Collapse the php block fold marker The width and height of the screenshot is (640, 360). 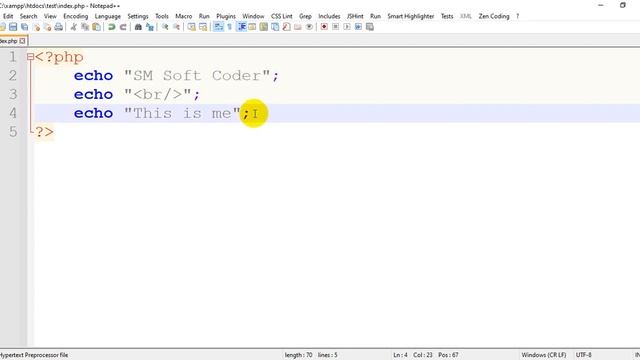[x=30, y=57]
